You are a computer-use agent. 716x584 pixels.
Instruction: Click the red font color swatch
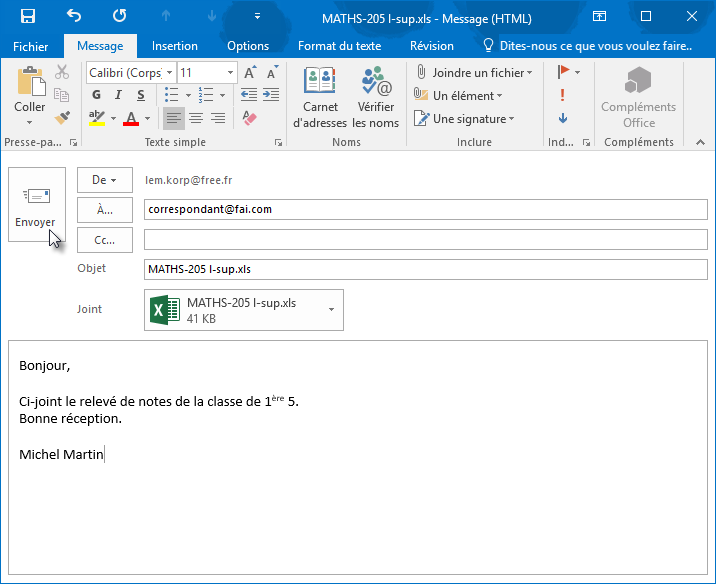click(132, 118)
